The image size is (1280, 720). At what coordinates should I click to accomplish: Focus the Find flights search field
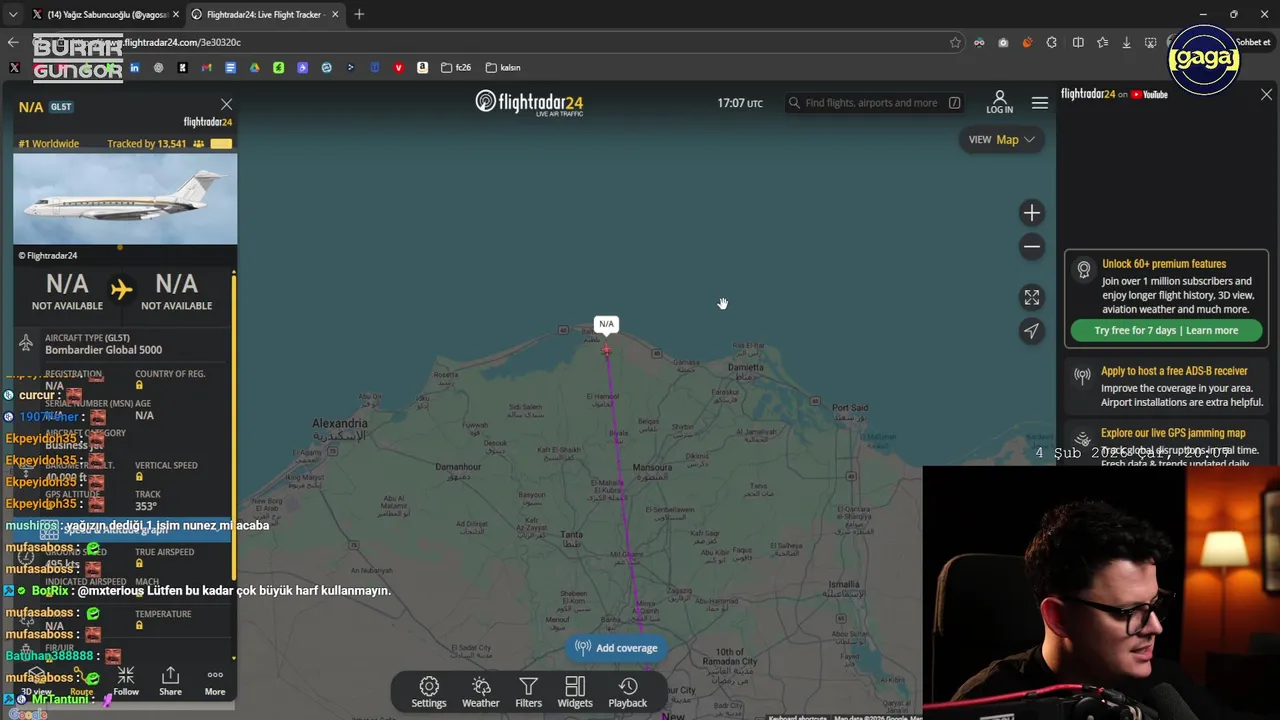point(875,103)
